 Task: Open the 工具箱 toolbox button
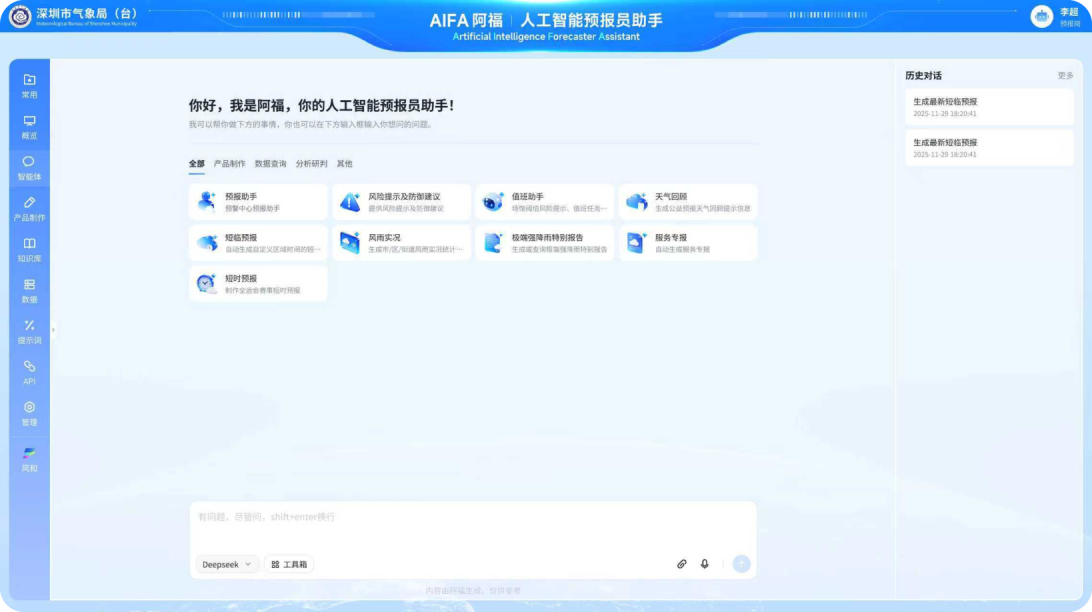pyautogui.click(x=289, y=564)
